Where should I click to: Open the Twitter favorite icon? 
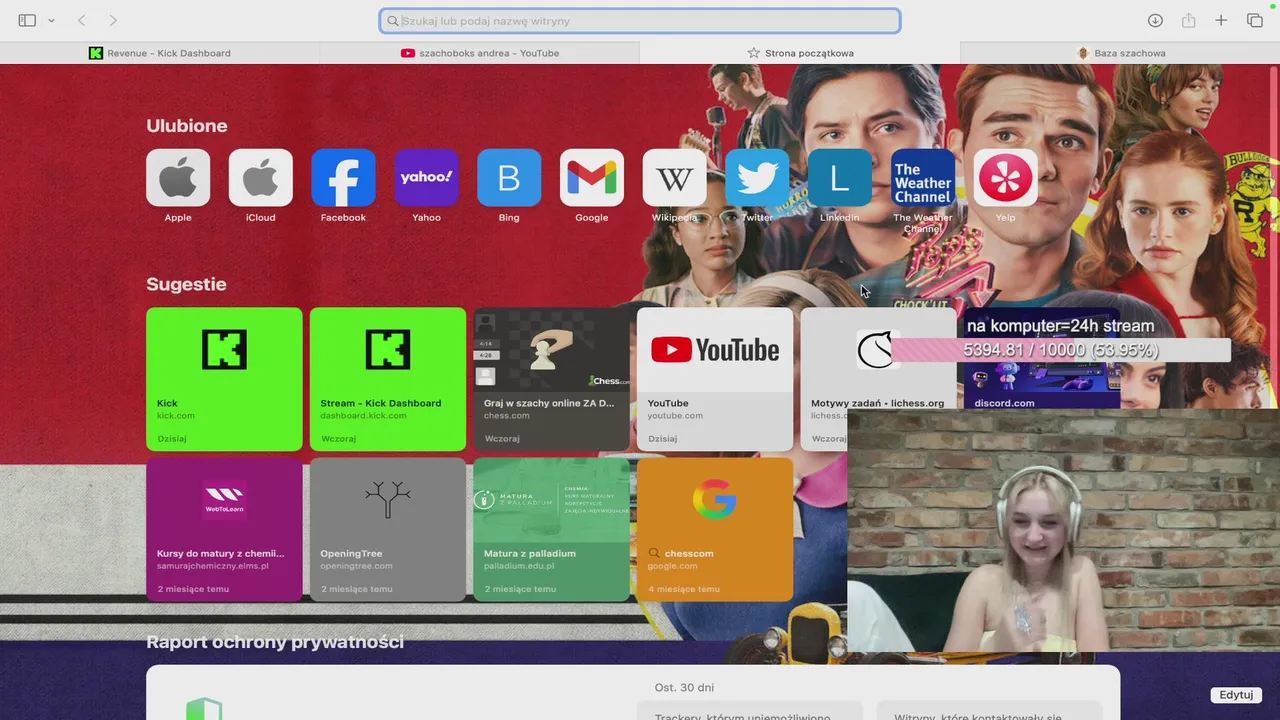tap(757, 178)
